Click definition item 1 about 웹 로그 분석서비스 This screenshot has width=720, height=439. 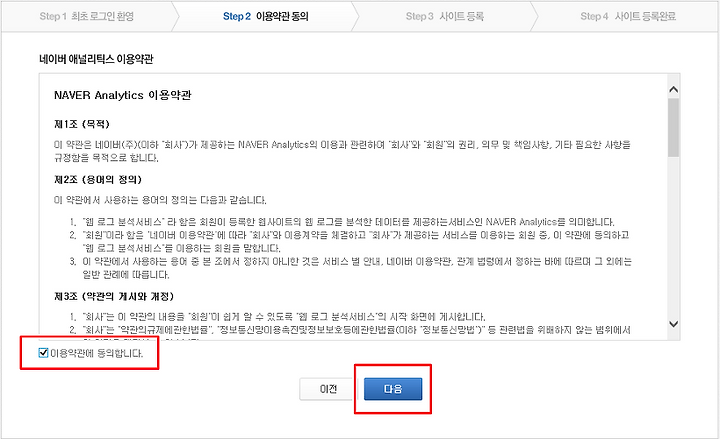[342, 222]
